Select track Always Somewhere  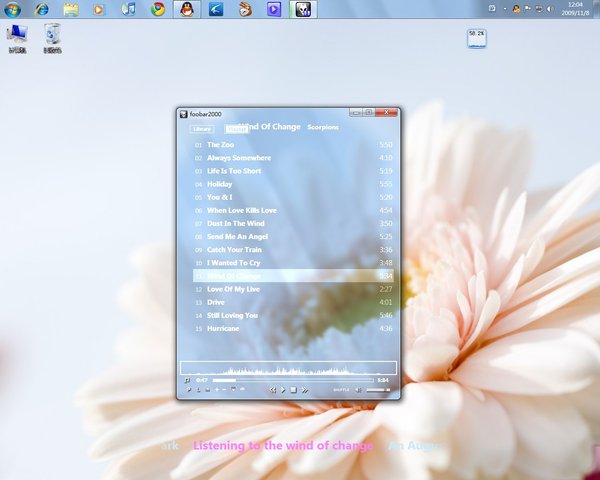click(x=293, y=158)
